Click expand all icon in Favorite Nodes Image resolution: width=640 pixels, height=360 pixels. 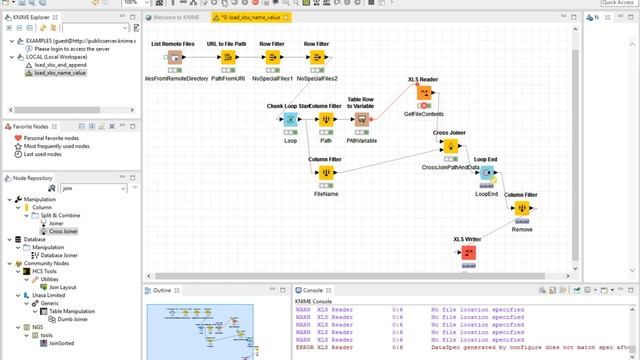click(92, 127)
